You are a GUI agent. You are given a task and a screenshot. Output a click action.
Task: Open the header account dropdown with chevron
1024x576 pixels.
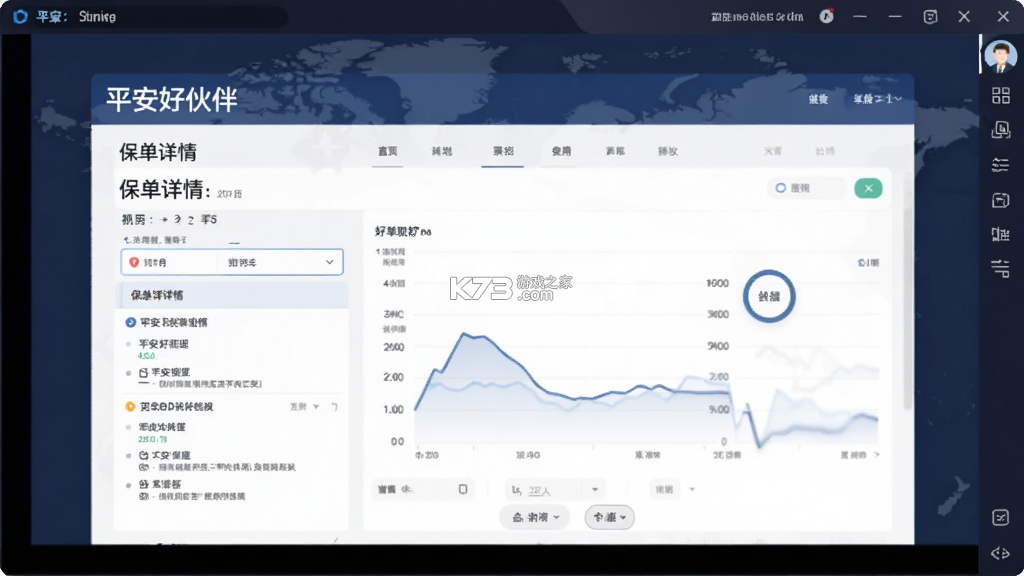point(877,99)
